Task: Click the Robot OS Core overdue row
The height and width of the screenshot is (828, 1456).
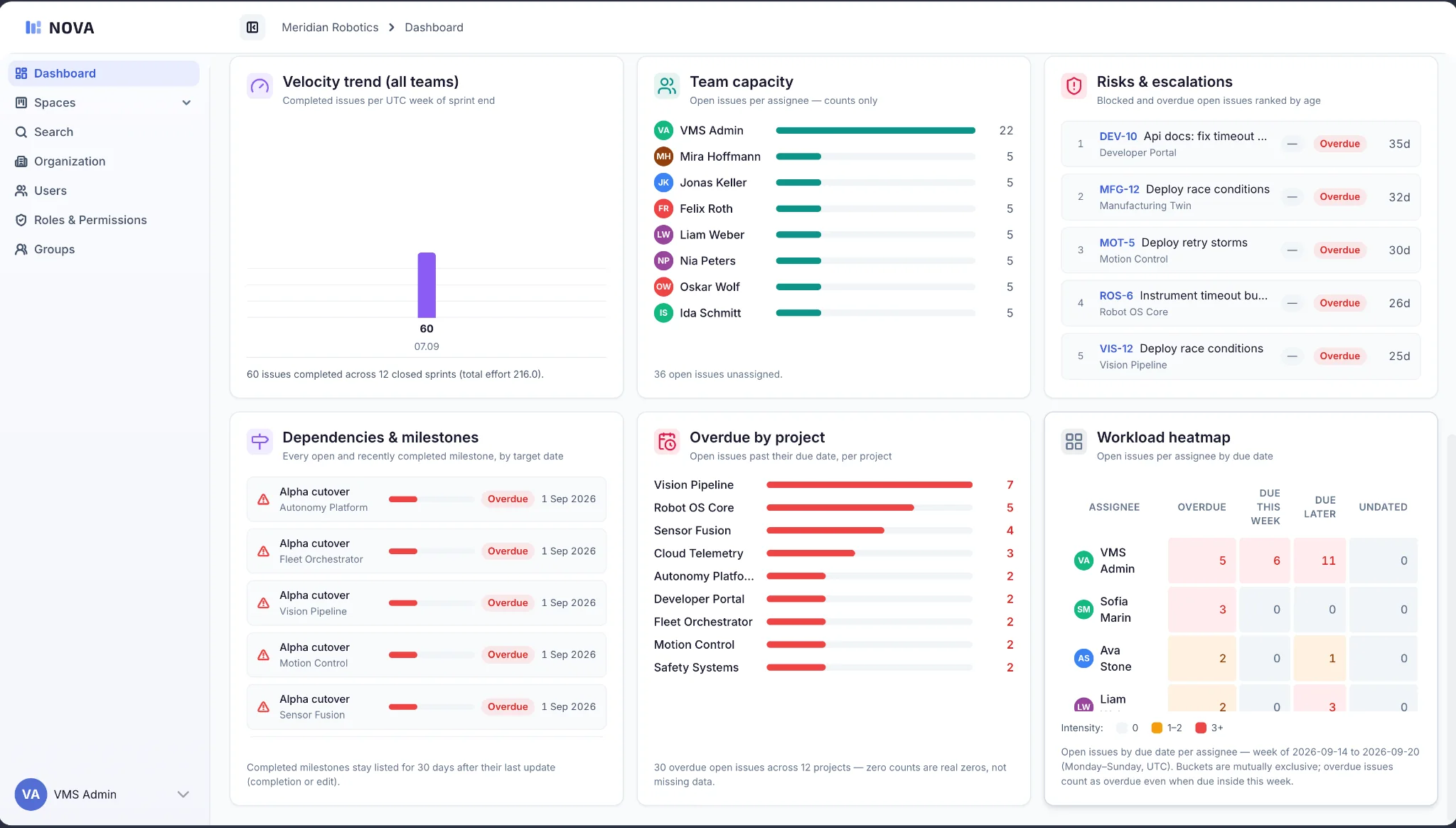Action: click(x=834, y=508)
